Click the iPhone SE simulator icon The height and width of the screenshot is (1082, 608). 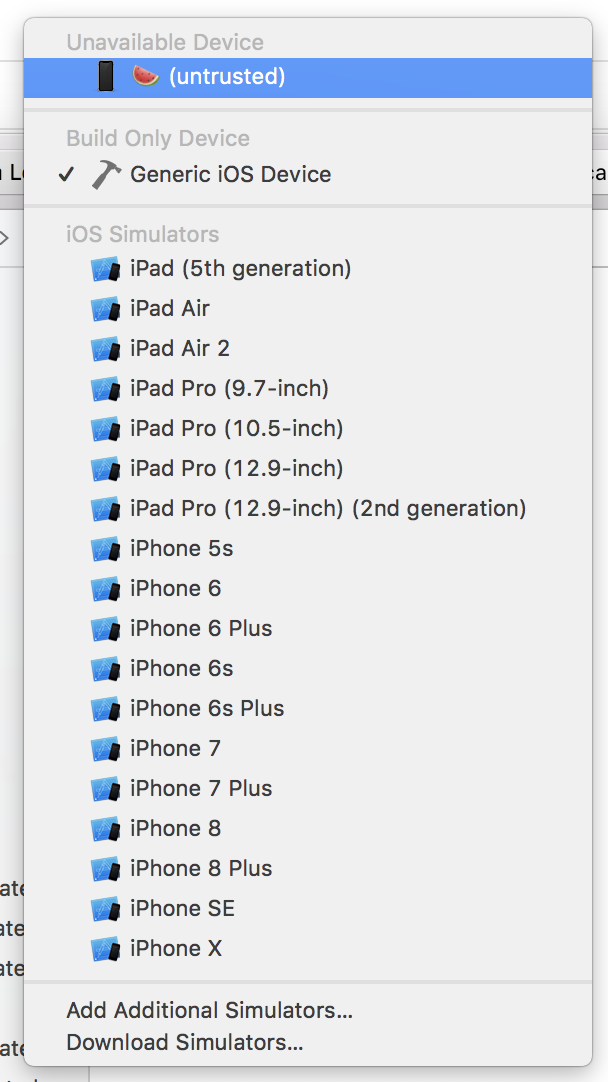pos(105,909)
